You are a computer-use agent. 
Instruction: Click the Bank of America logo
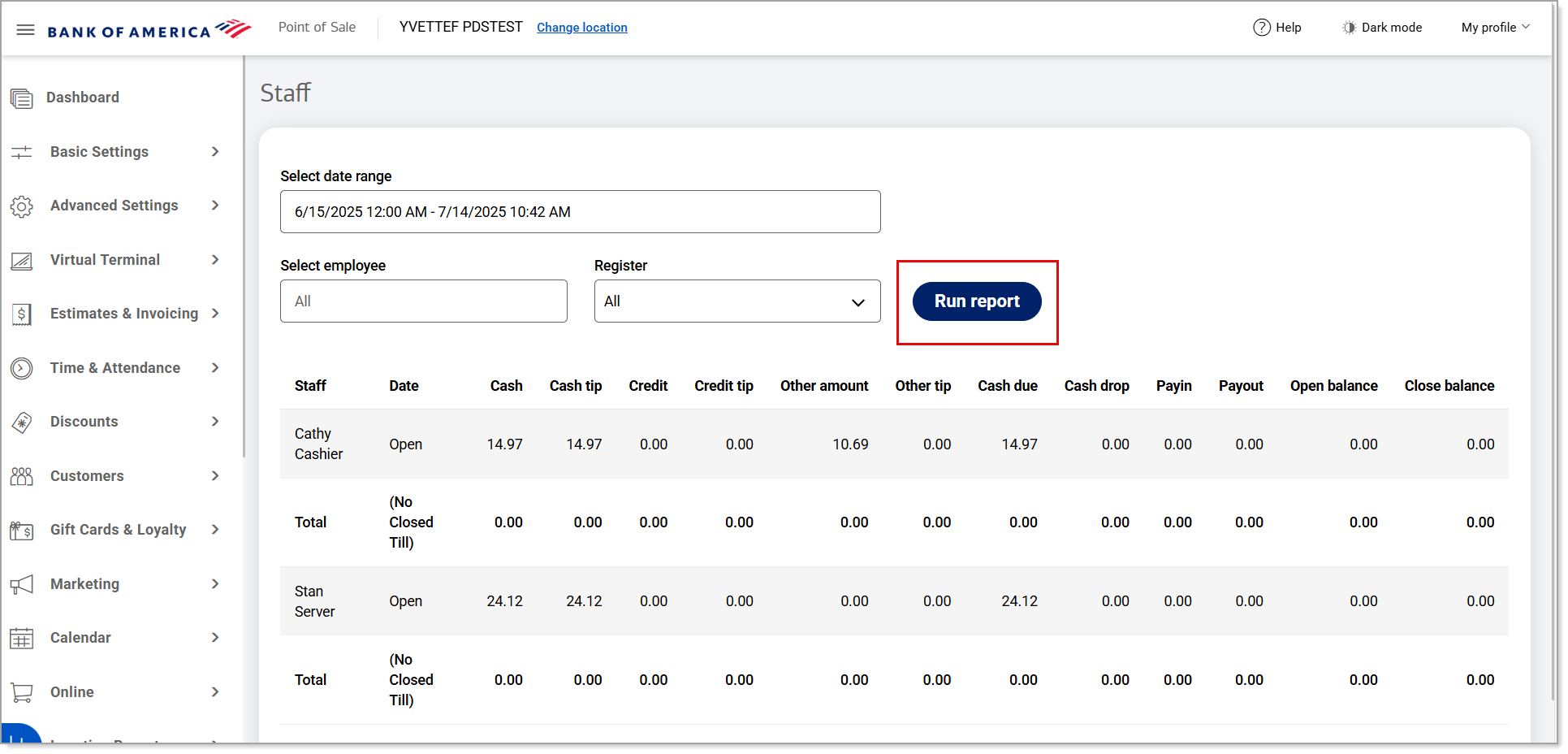tap(149, 30)
